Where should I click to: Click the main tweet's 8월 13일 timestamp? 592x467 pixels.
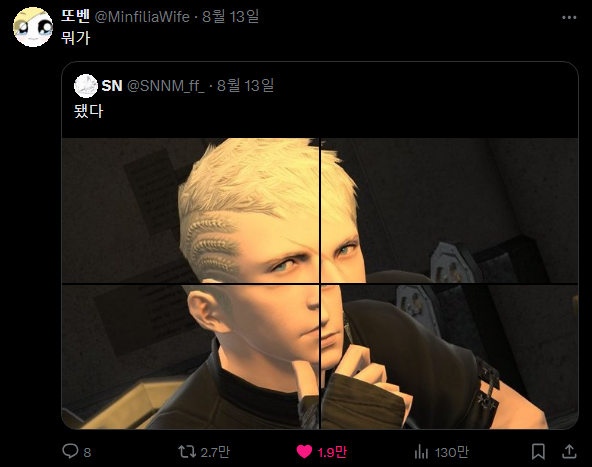[x=230, y=17]
